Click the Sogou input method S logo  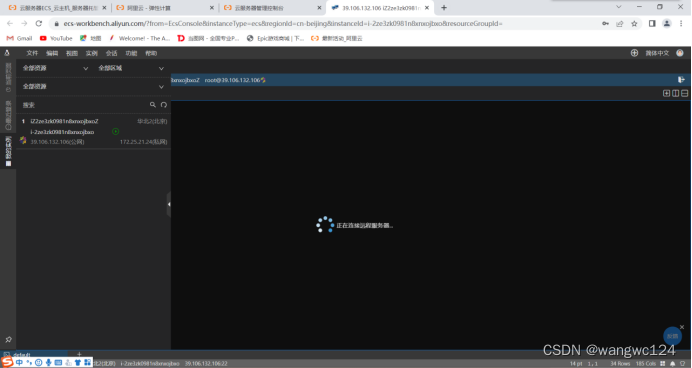[x=8, y=362]
